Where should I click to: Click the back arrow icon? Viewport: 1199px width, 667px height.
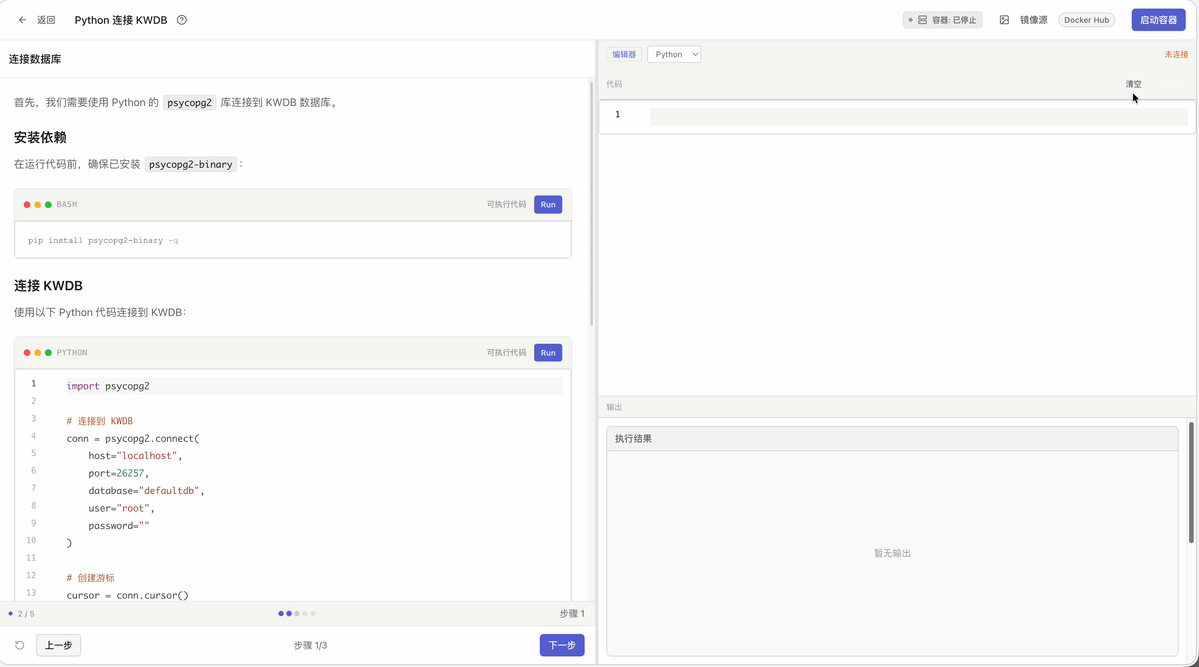coord(22,20)
